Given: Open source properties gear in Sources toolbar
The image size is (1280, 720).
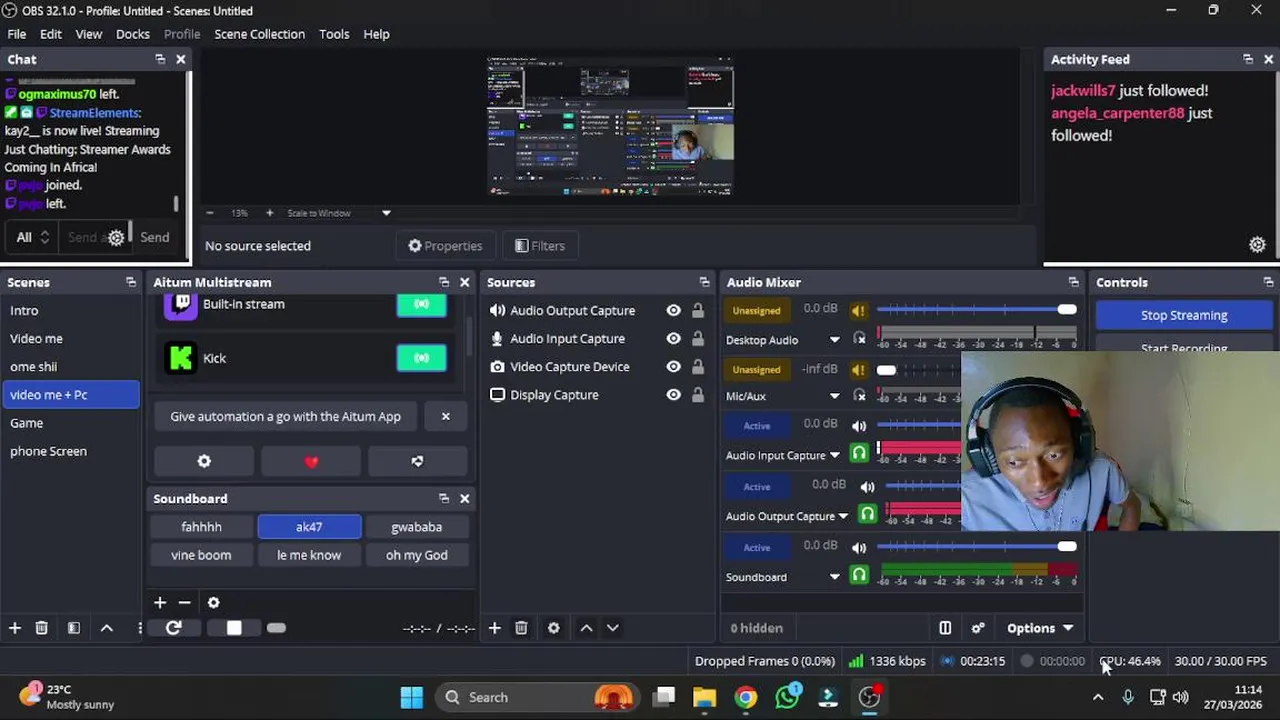Looking at the screenshot, I should (554, 628).
